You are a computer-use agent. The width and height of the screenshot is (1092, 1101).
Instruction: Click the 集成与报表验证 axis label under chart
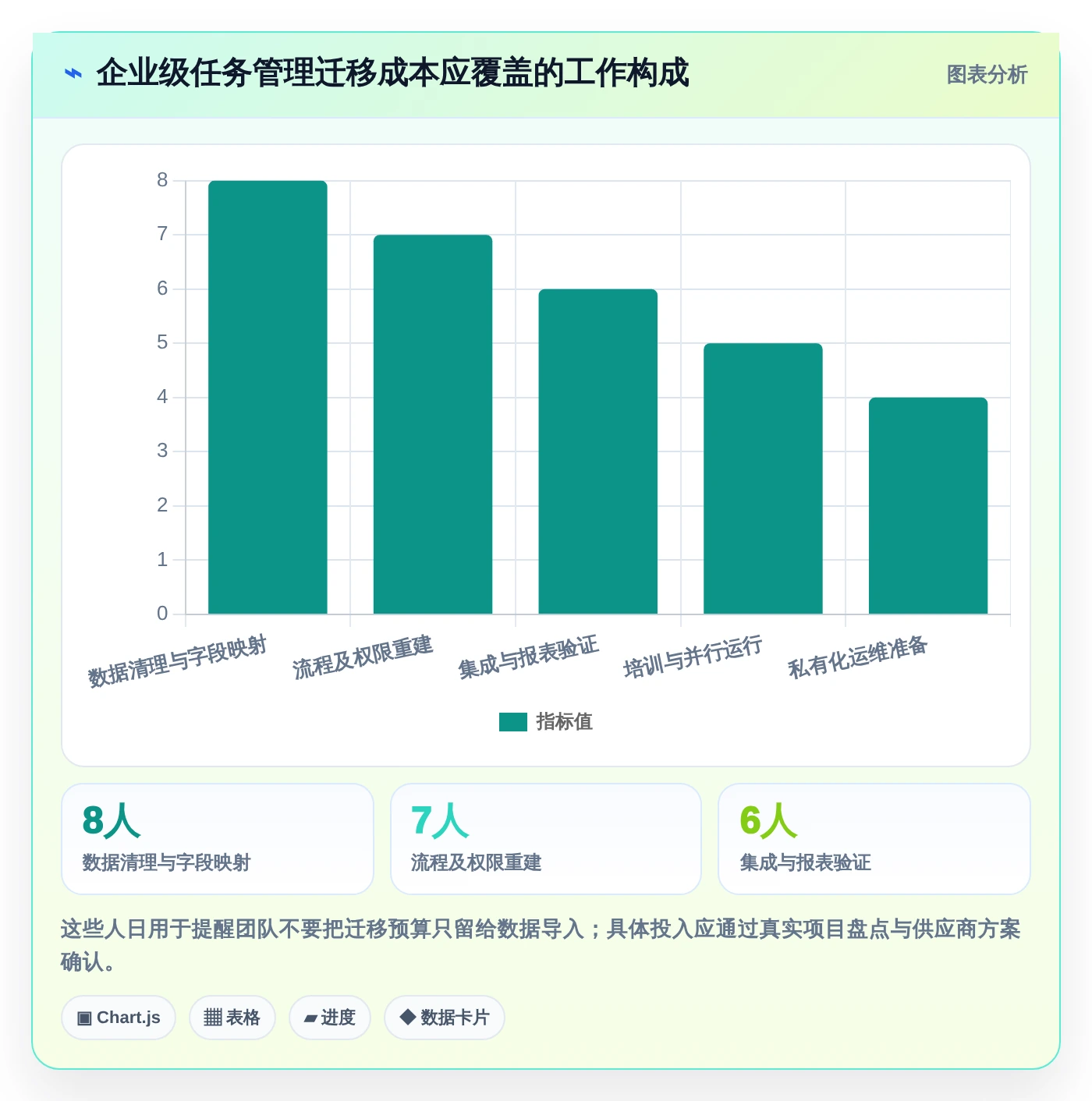pos(528,657)
